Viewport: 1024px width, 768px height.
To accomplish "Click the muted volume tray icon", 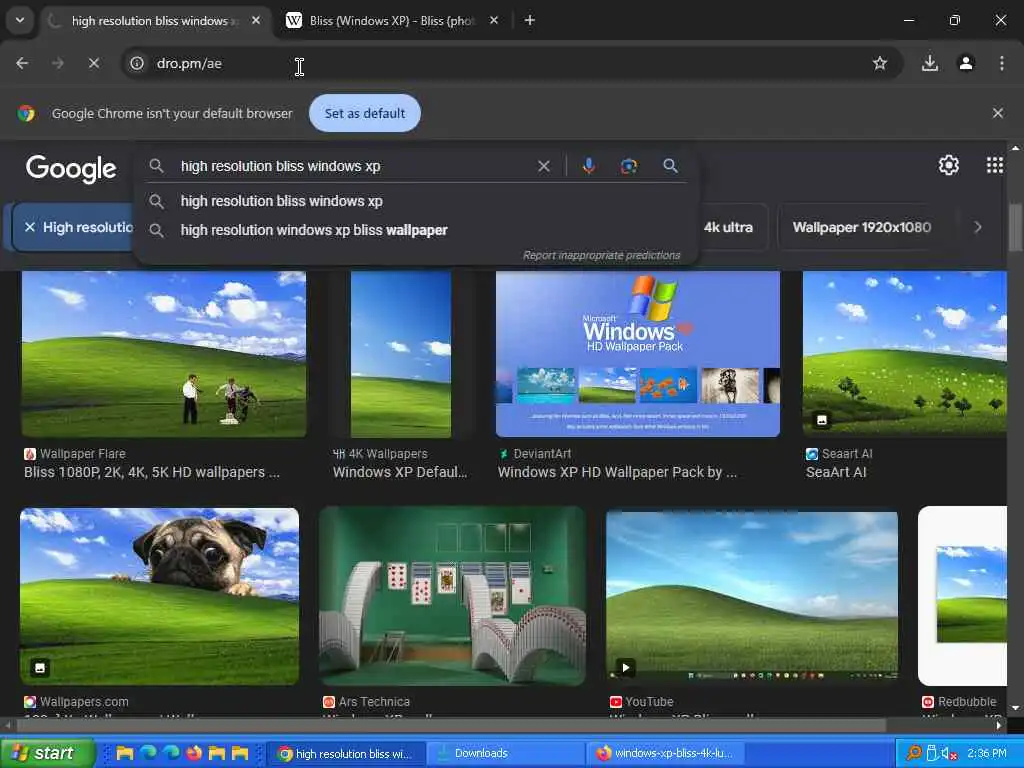I will tap(950, 754).
